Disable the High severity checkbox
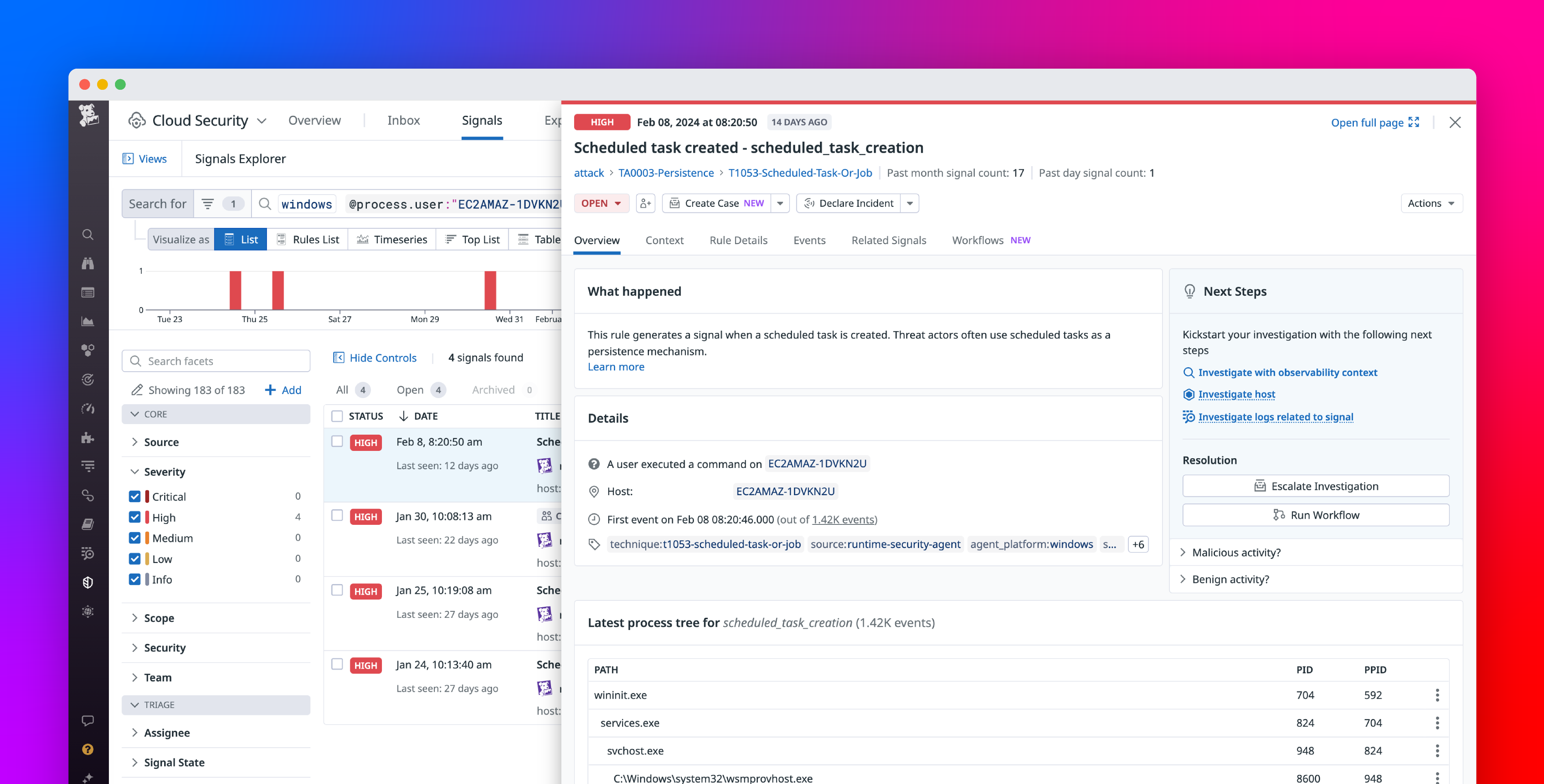Image resolution: width=1544 pixels, height=784 pixels. (134, 517)
